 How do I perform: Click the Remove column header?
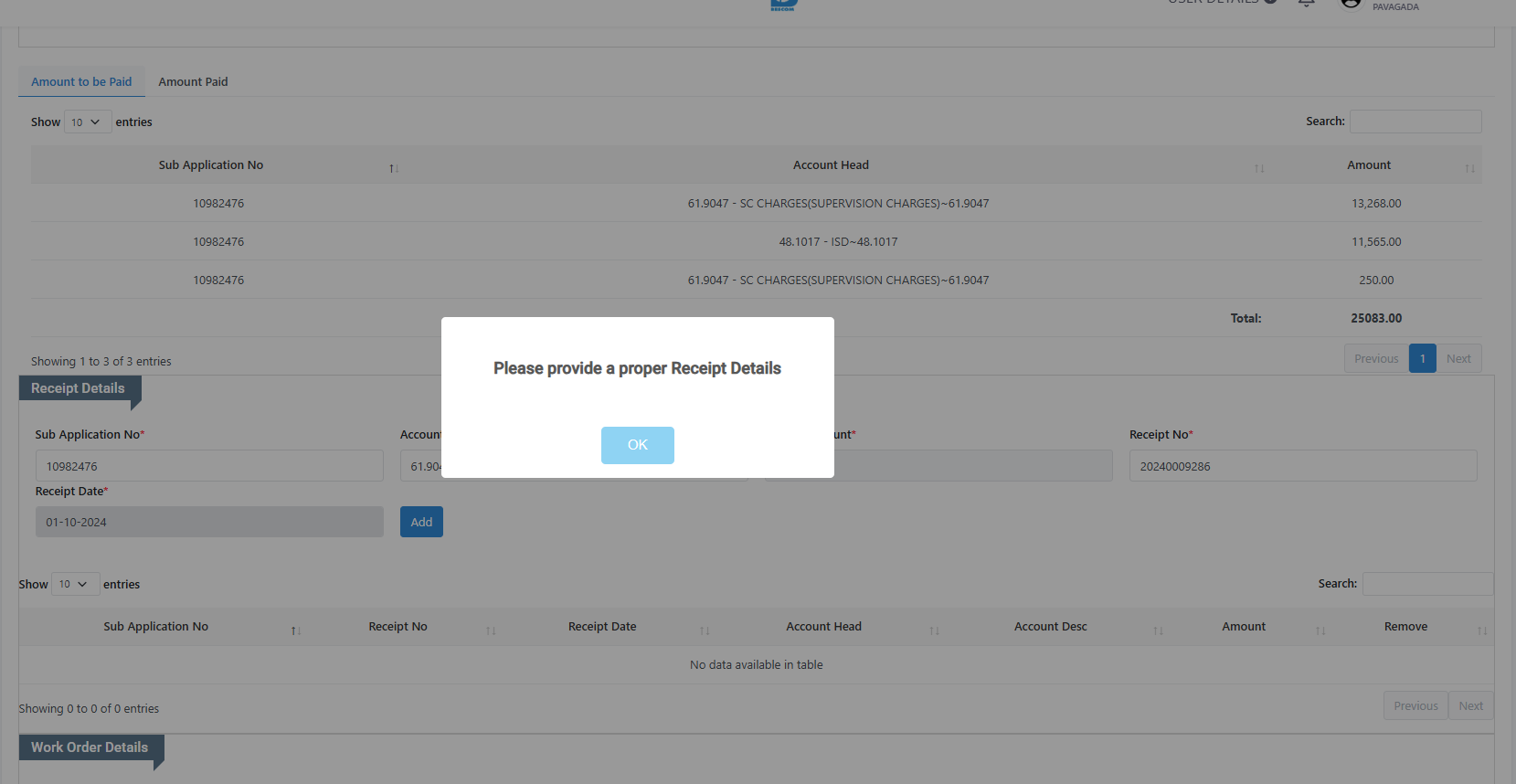[x=1405, y=627]
